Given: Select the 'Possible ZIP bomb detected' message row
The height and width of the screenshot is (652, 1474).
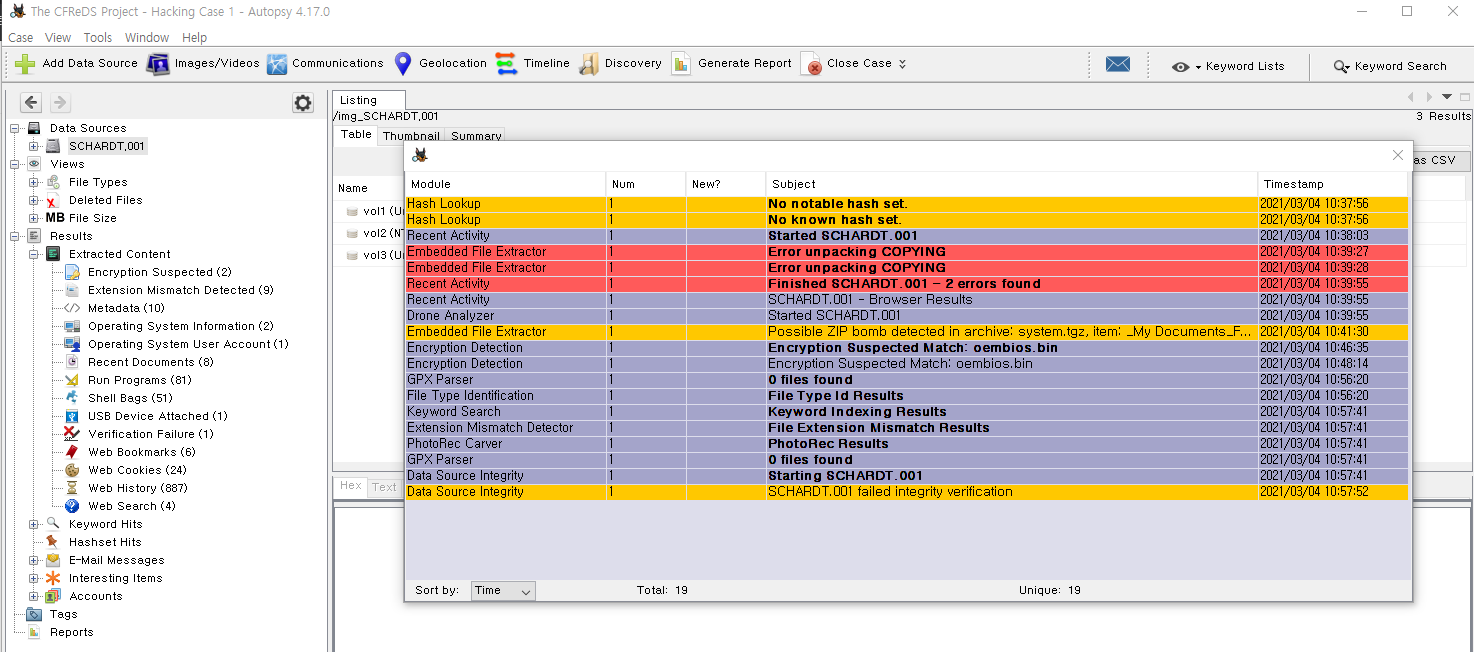Looking at the screenshot, I should [906, 332].
